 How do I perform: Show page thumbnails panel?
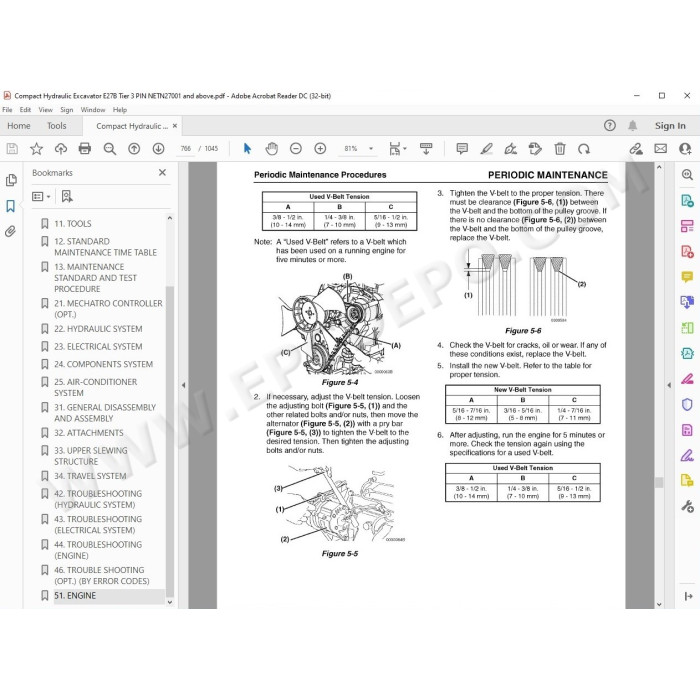[x=11, y=180]
